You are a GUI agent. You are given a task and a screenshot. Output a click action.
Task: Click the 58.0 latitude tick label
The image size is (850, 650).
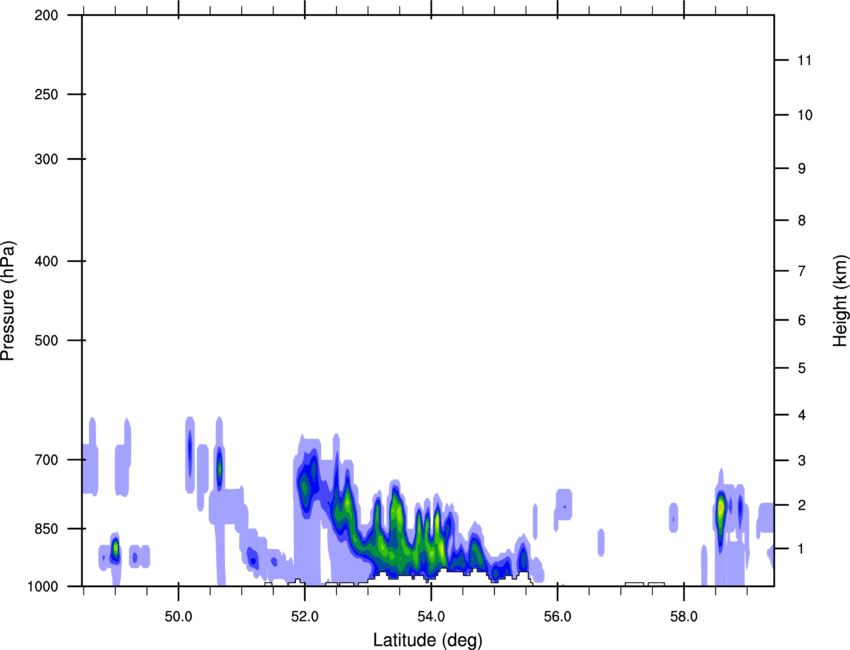(x=684, y=617)
